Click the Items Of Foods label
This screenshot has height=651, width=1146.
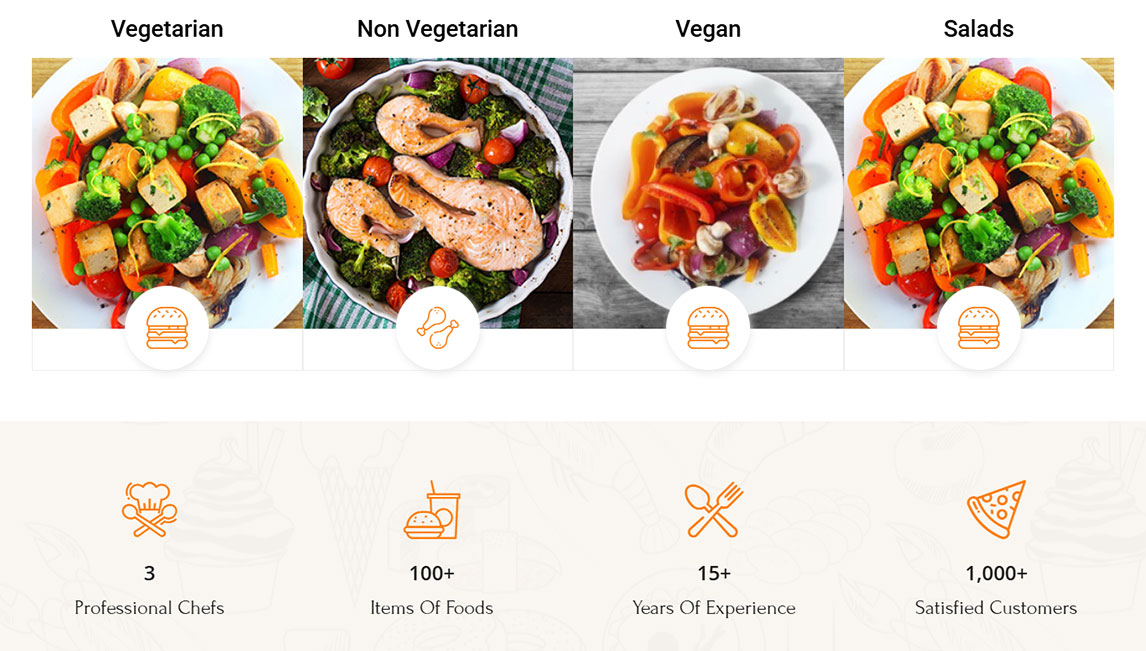point(432,607)
